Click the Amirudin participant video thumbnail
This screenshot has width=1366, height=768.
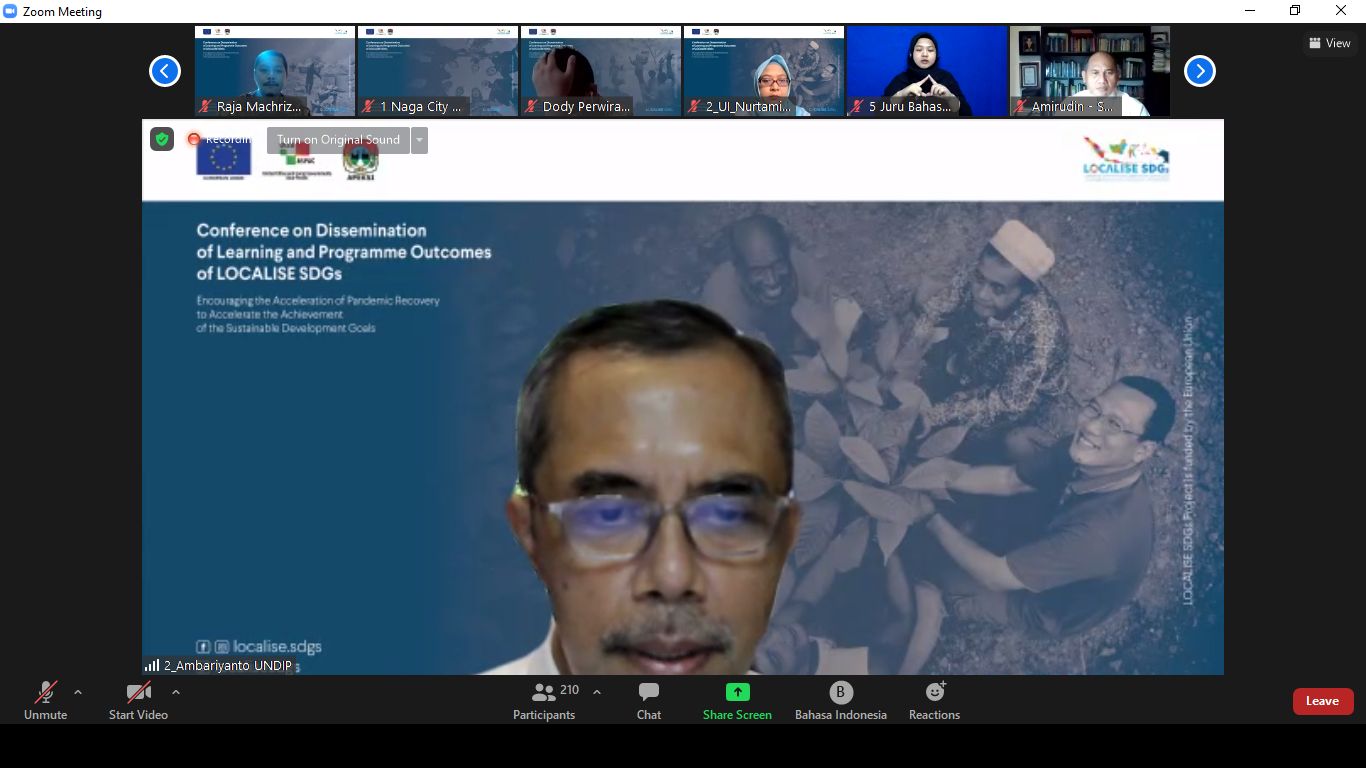tap(1090, 71)
